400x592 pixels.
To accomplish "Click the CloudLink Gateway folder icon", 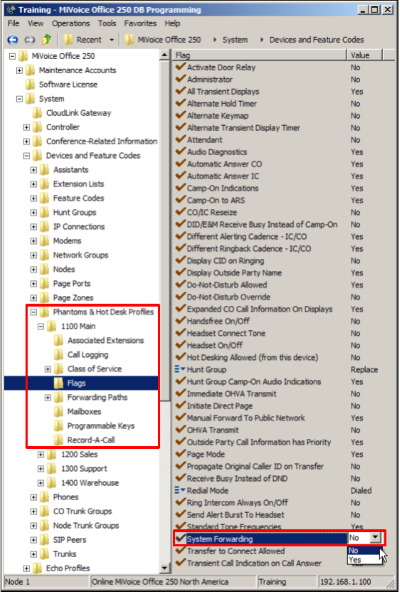I will (x=37, y=113).
